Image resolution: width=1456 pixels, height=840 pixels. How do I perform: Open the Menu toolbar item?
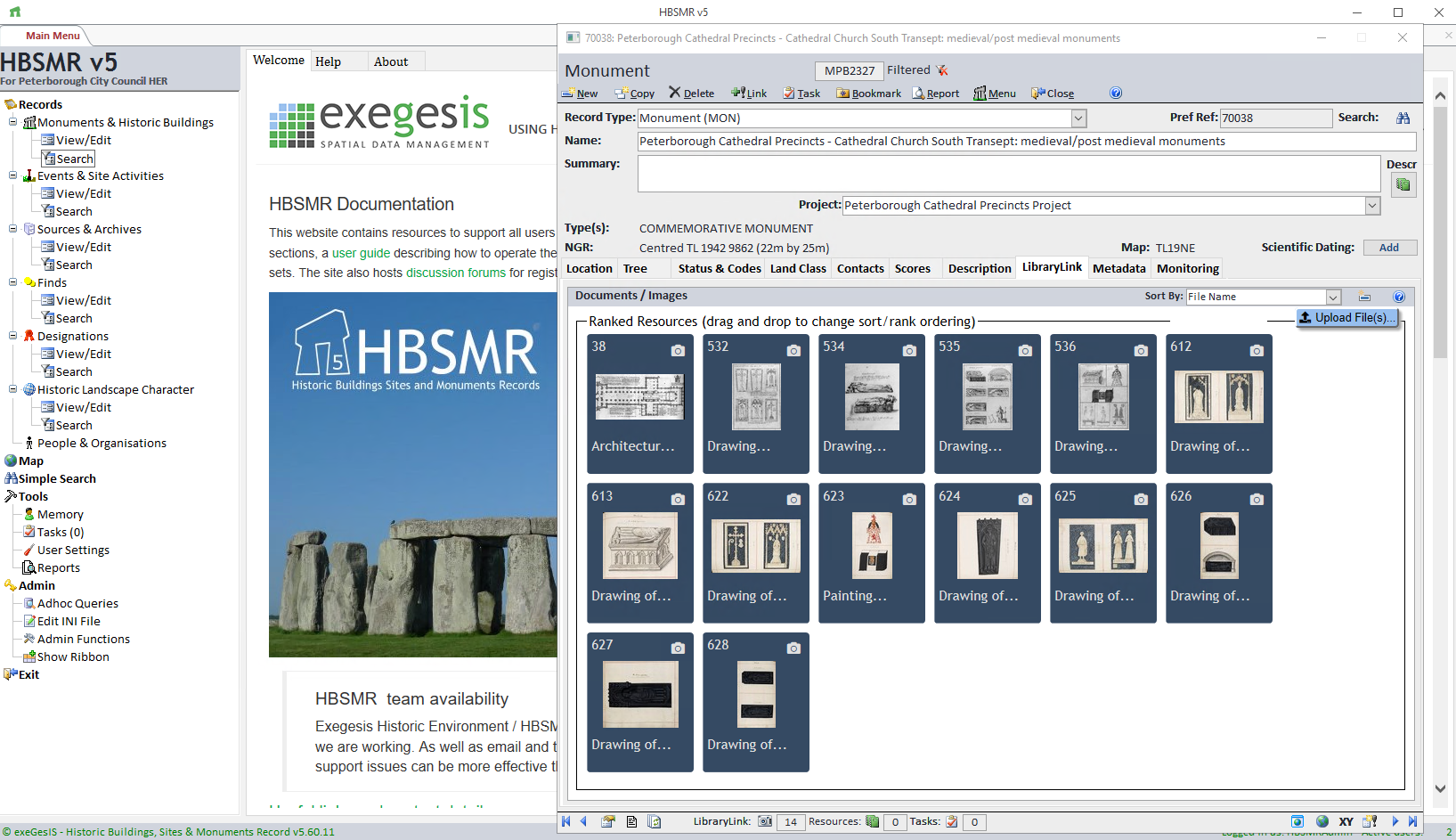coord(995,94)
